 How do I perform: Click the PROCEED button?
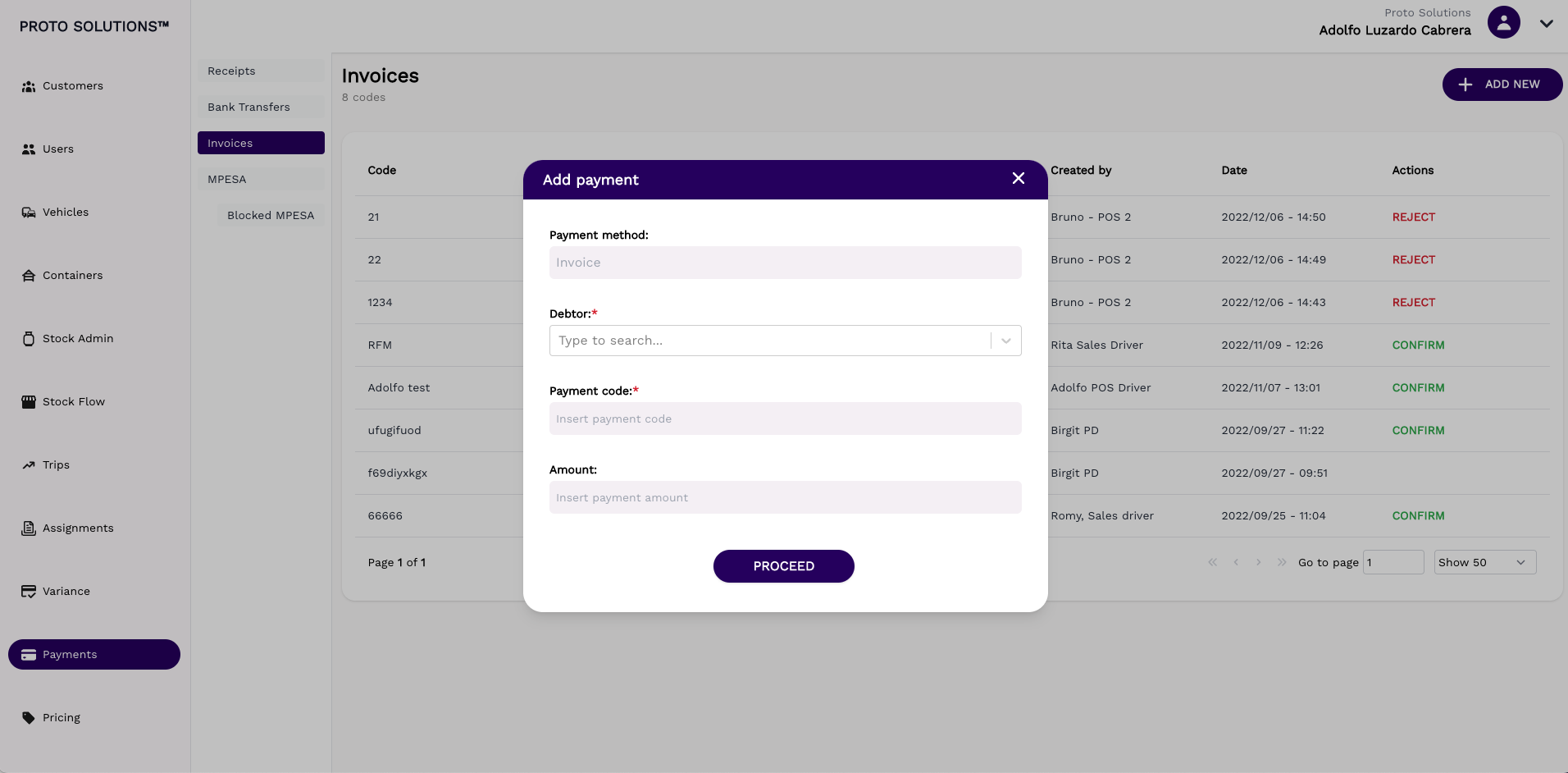click(784, 566)
